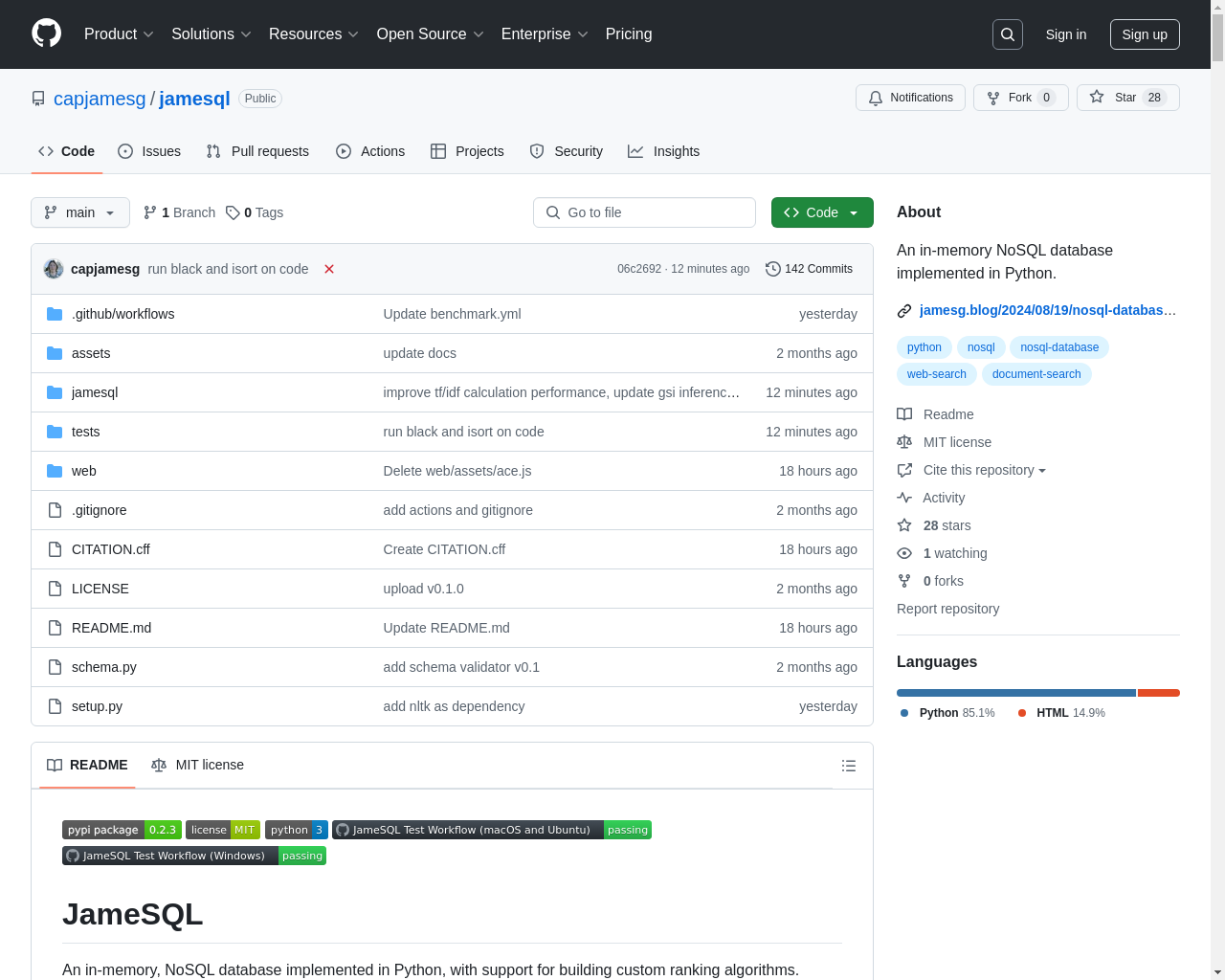Screen dimensions: 1225x980
Task: Click the failed check red X icon
Action: click(329, 269)
